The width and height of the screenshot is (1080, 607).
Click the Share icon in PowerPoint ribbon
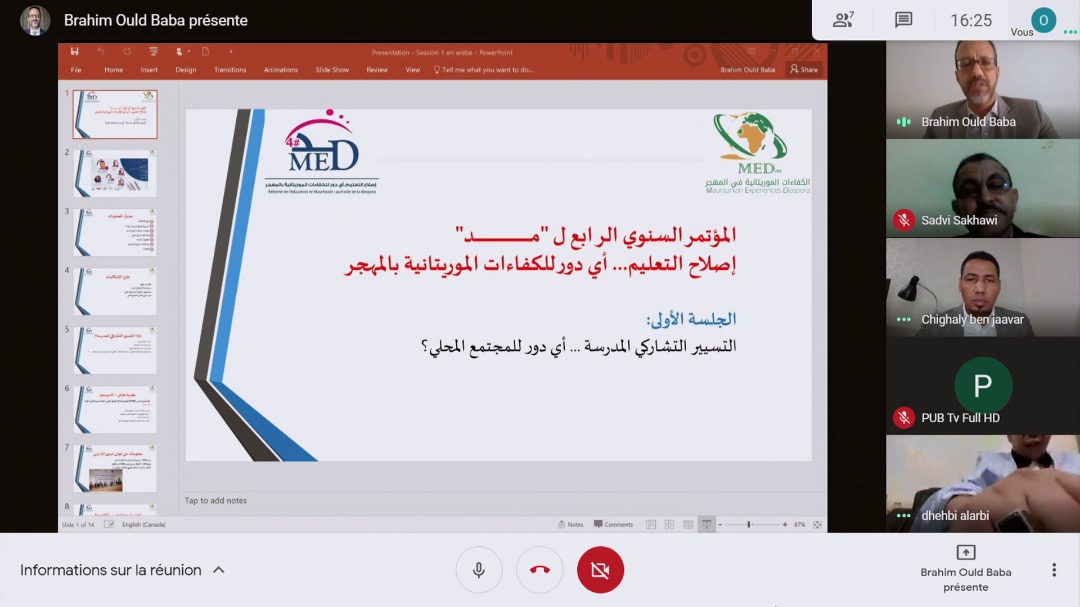pos(803,70)
